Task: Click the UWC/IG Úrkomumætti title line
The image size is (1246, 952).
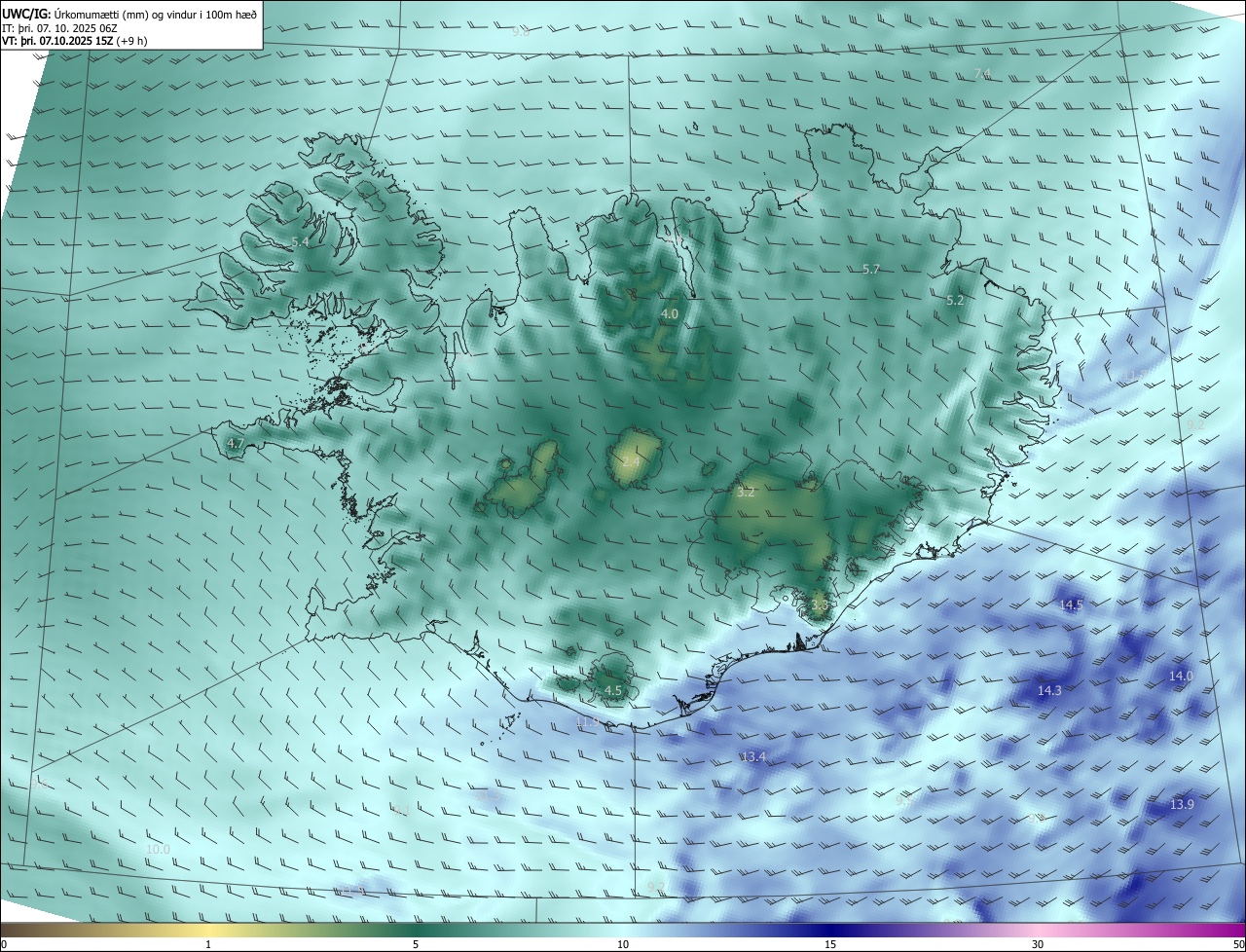Action: point(129,14)
